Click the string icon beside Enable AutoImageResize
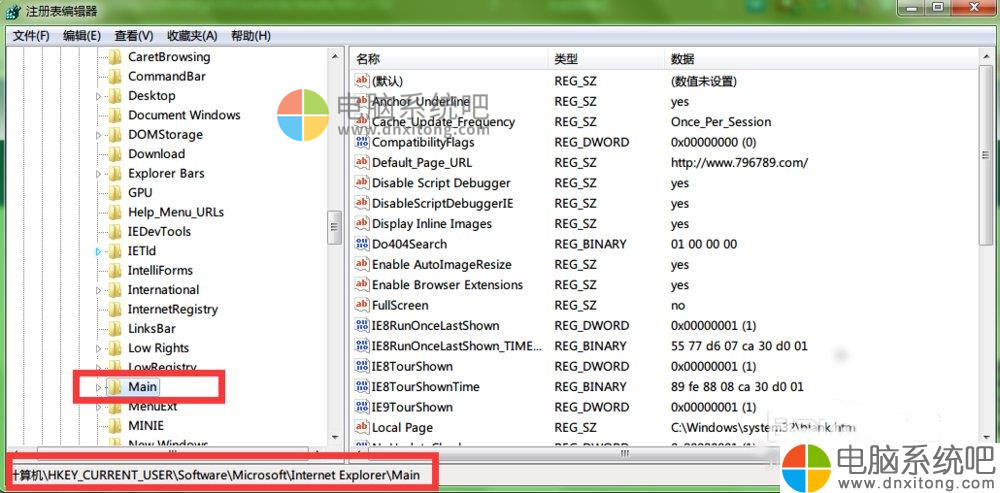 [x=362, y=265]
